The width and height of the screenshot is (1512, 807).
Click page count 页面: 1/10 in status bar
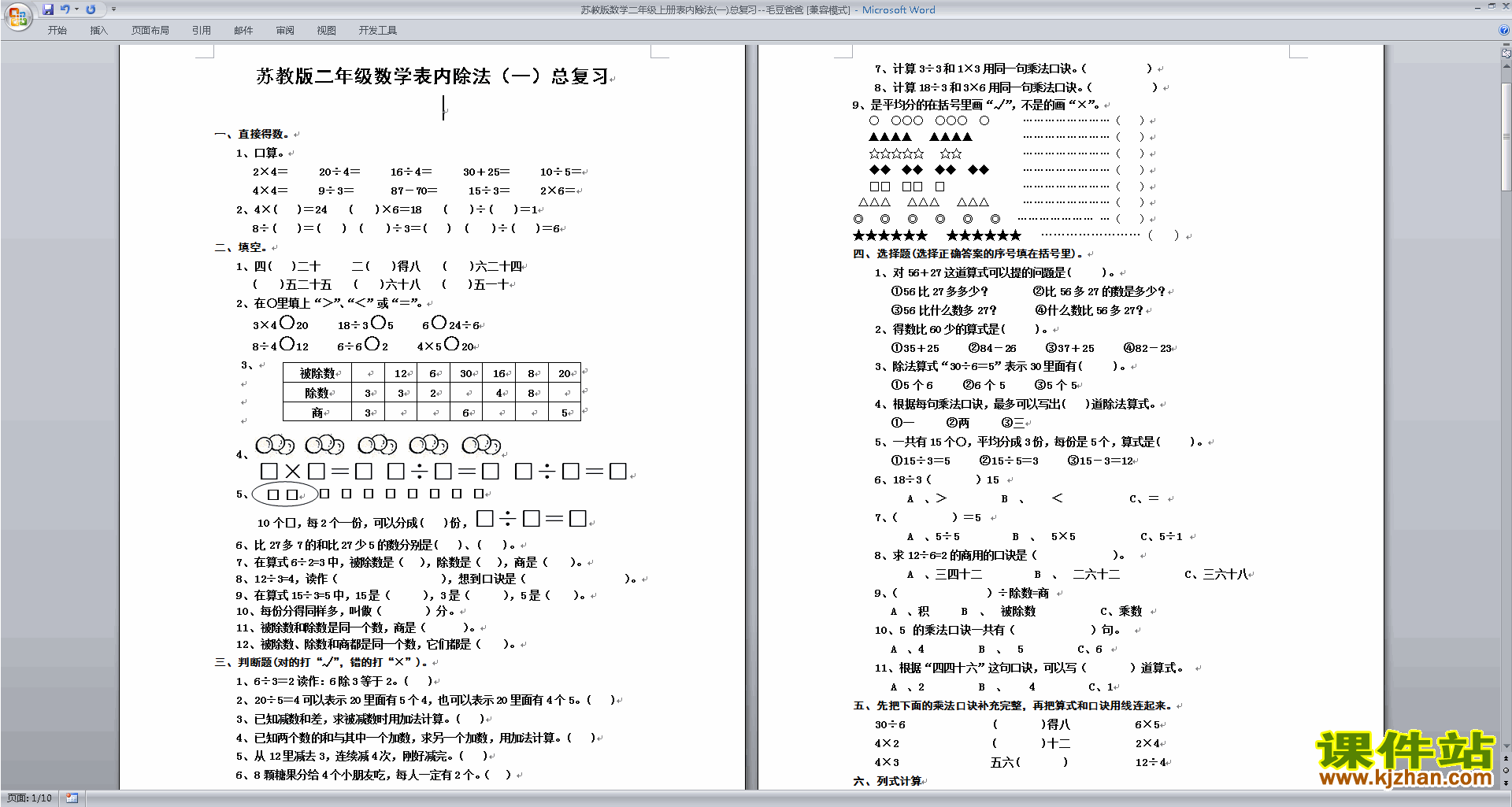point(30,798)
